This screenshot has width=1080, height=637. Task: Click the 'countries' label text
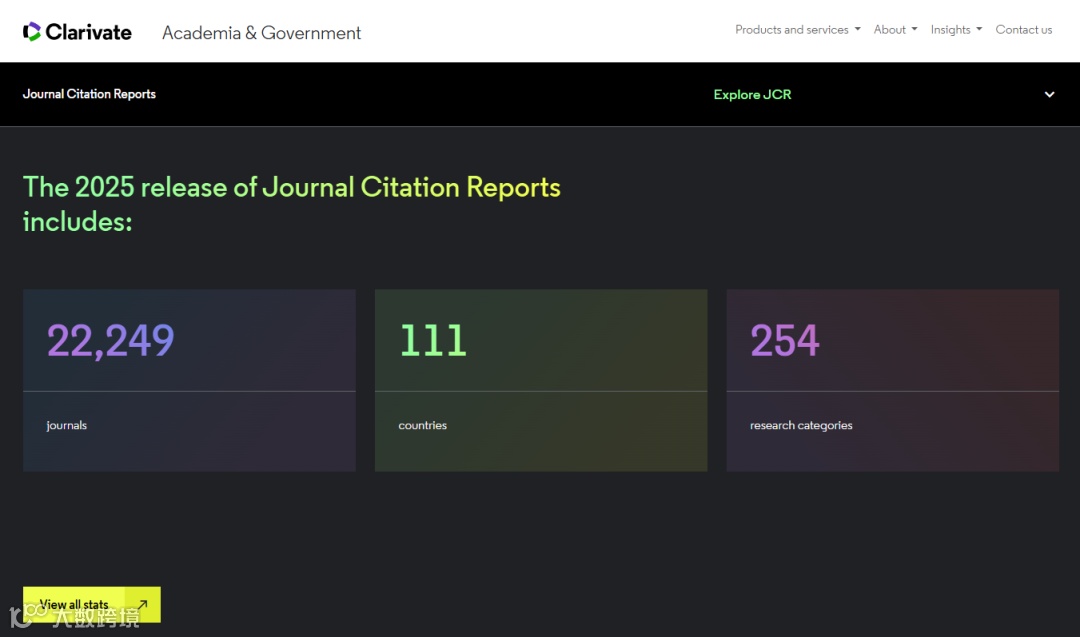pos(422,426)
